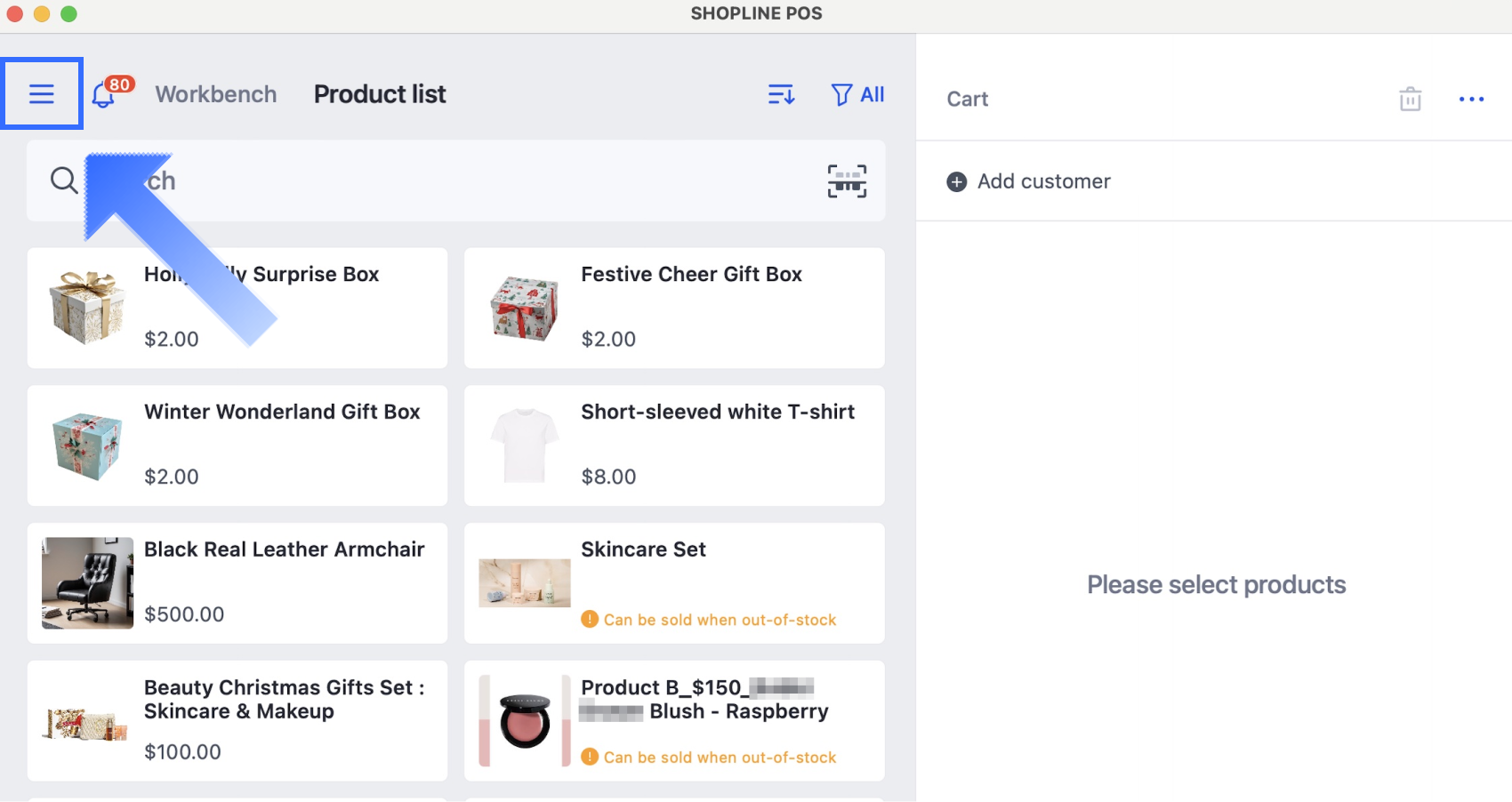1512x802 pixels.
Task: Click Short-sleeved white T-shirt thumbnail
Action: (x=525, y=445)
